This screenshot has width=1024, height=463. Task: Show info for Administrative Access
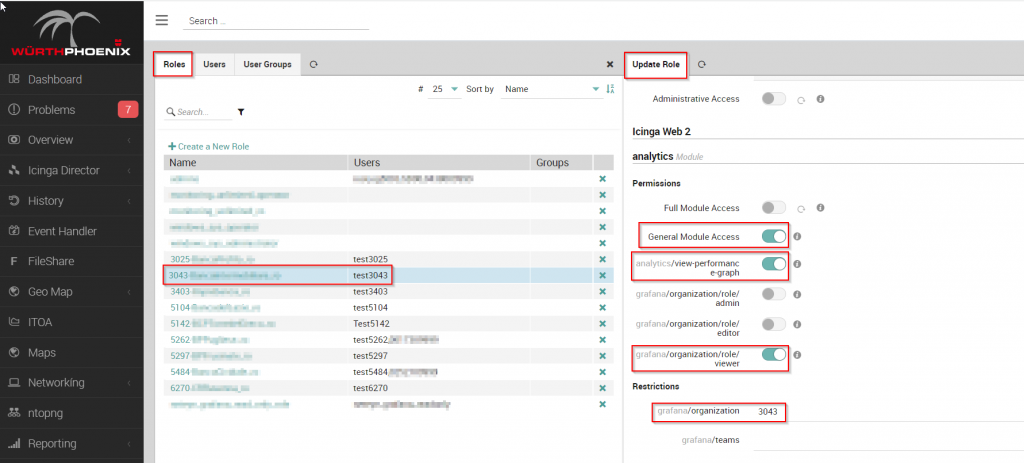coord(820,99)
